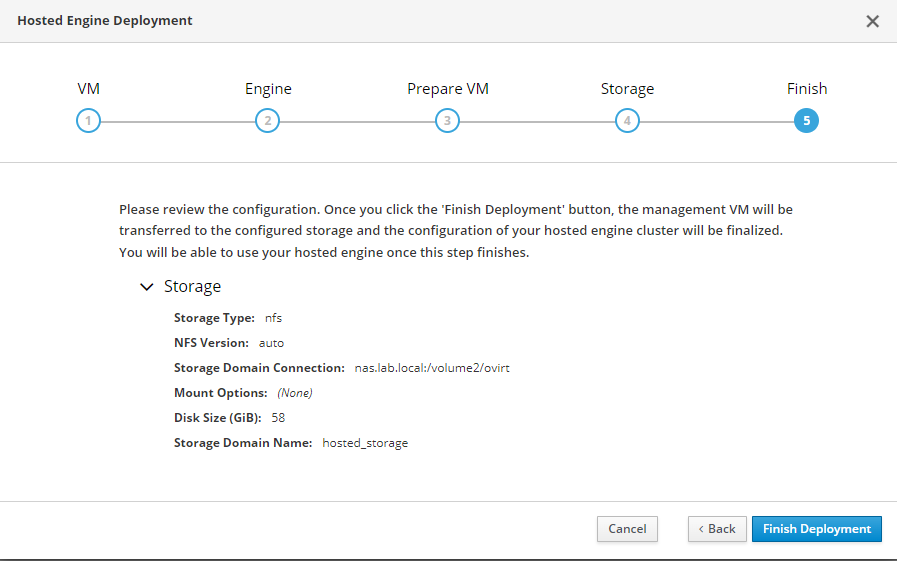Jump to step 2 circle for Engine
The height and width of the screenshot is (561, 897).
(267, 121)
